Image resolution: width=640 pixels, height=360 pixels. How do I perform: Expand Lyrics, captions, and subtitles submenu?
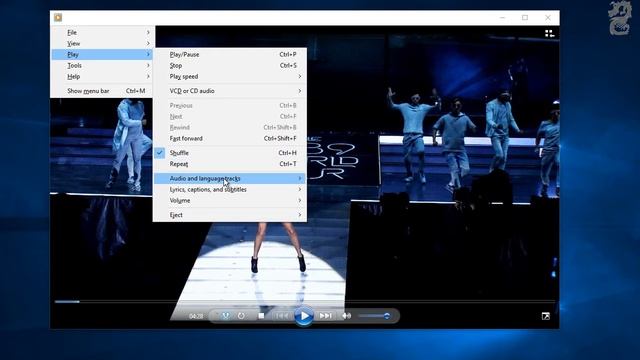230,189
